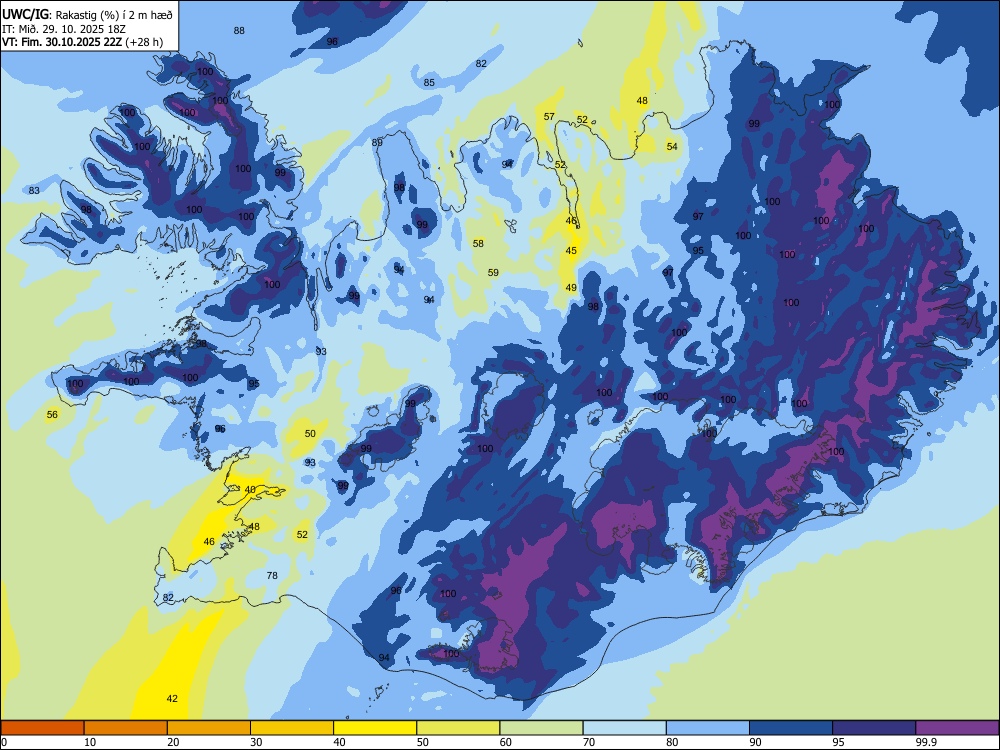Select the medium blue 80–90 legend swatch
Screen dimensions: 1000x750
[708, 728]
